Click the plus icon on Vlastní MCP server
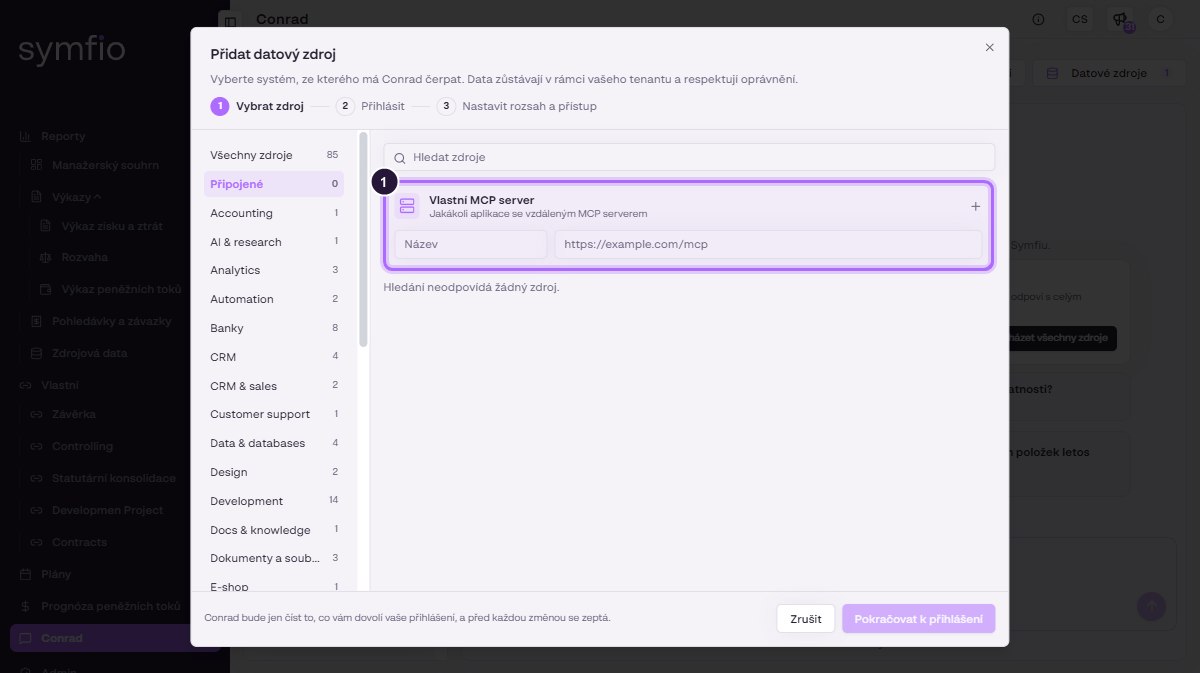The image size is (1200, 673). coord(976,206)
